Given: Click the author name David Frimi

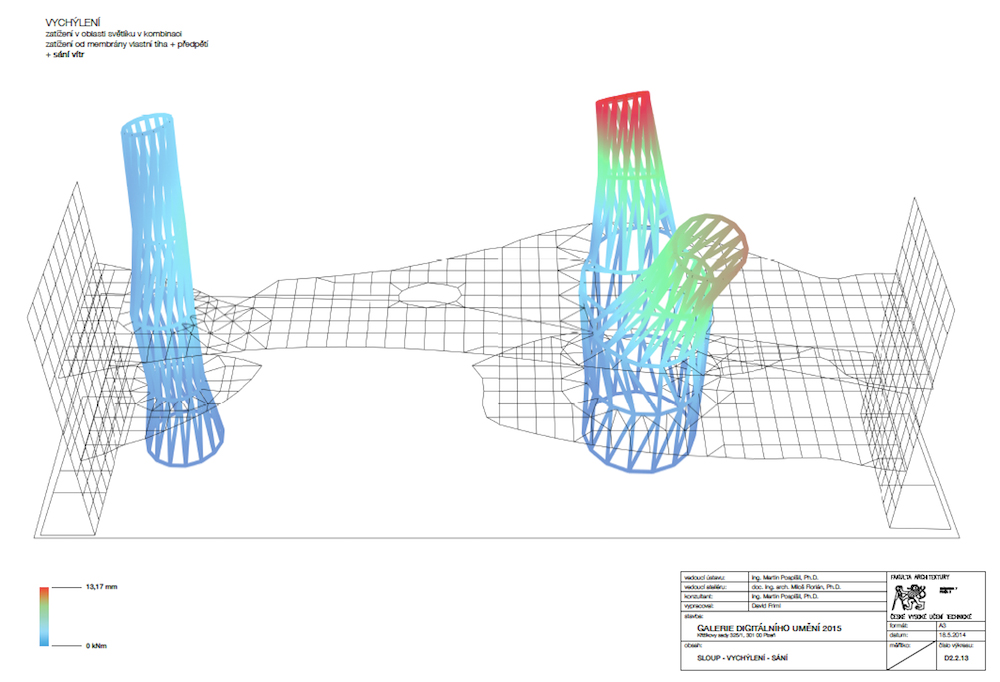Looking at the screenshot, I should pyautogui.click(x=768, y=606).
